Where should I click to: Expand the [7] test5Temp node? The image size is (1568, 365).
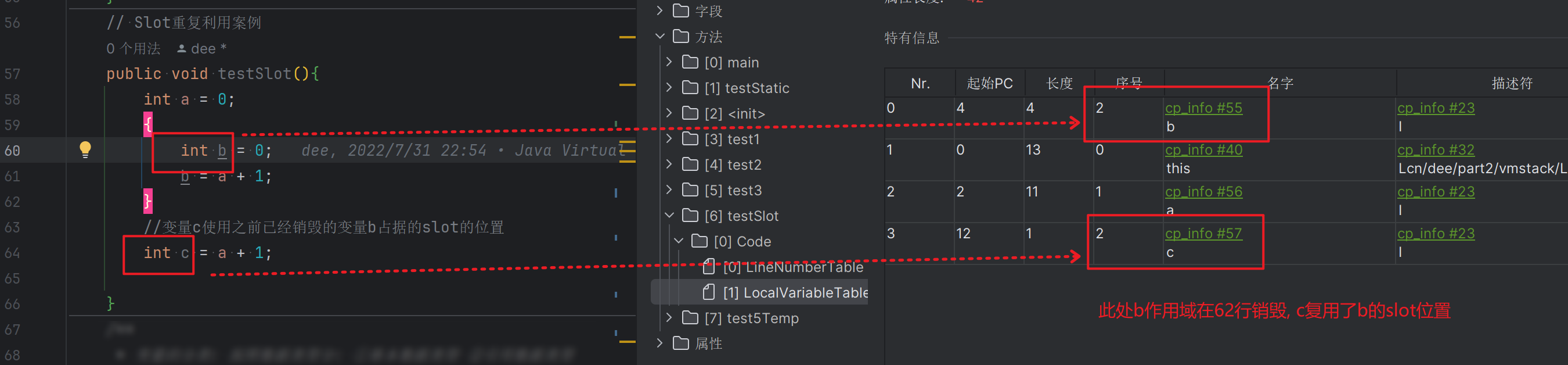pos(669,318)
